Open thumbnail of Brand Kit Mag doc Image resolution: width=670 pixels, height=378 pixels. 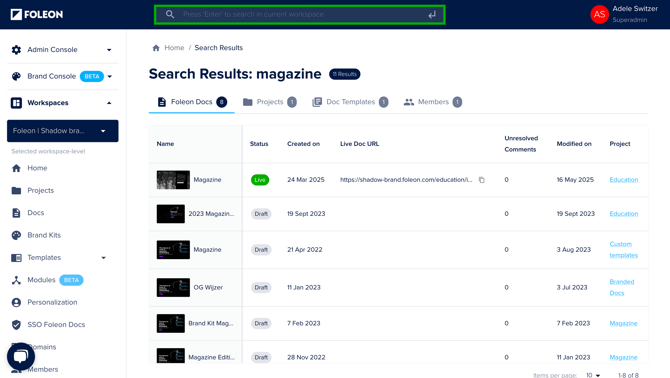click(170, 323)
